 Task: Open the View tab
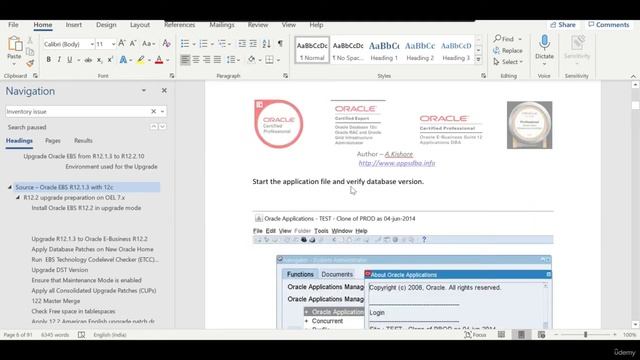(289, 25)
